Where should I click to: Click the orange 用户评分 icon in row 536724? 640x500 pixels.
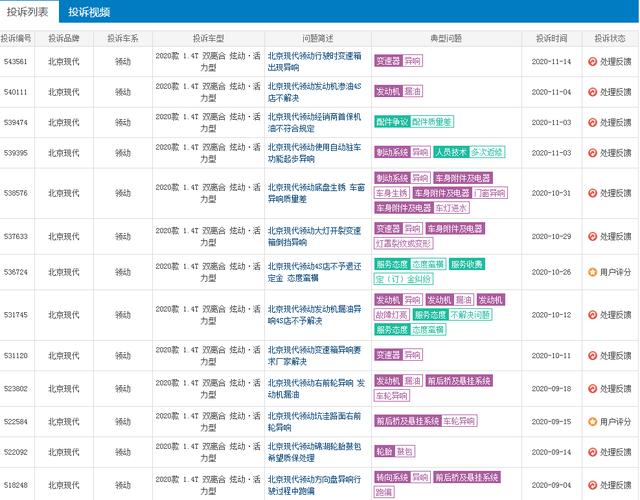592,272
